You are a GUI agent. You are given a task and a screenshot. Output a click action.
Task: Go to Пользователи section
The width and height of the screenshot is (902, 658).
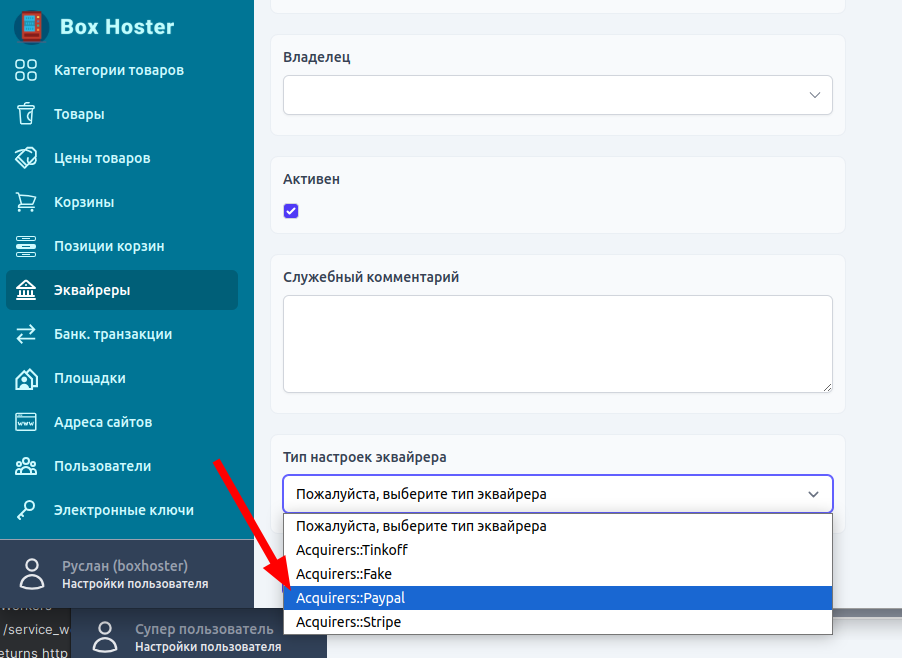[x=102, y=466]
